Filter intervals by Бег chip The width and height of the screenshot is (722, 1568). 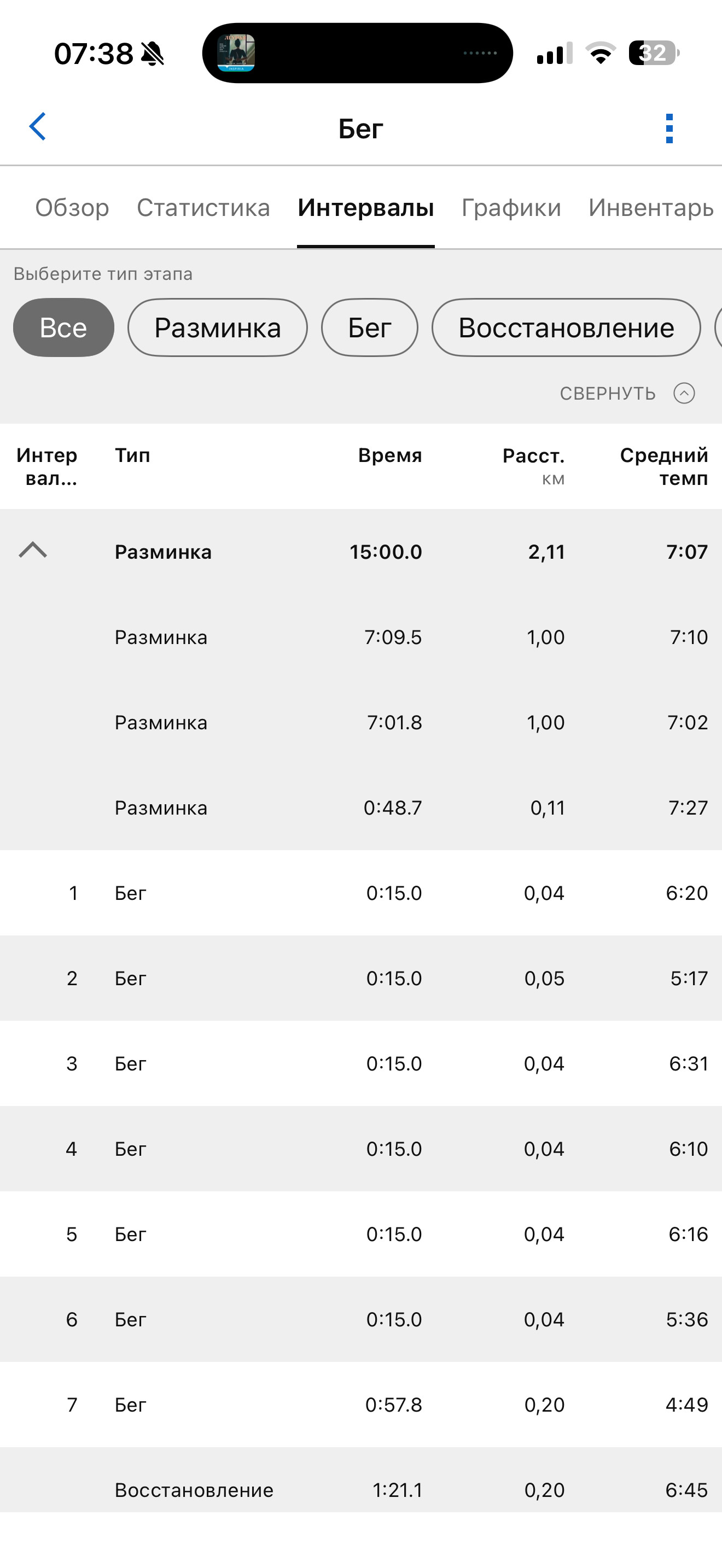pos(370,327)
